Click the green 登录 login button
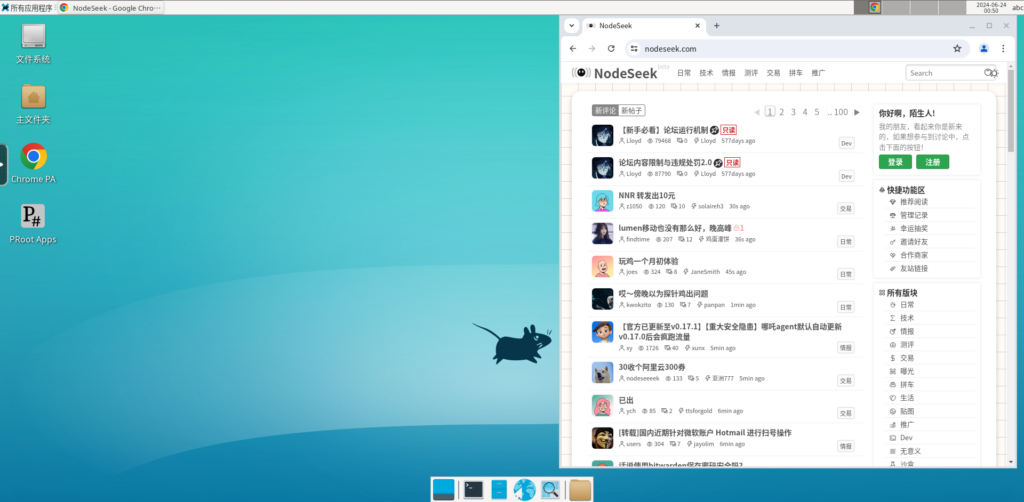 [x=895, y=162]
